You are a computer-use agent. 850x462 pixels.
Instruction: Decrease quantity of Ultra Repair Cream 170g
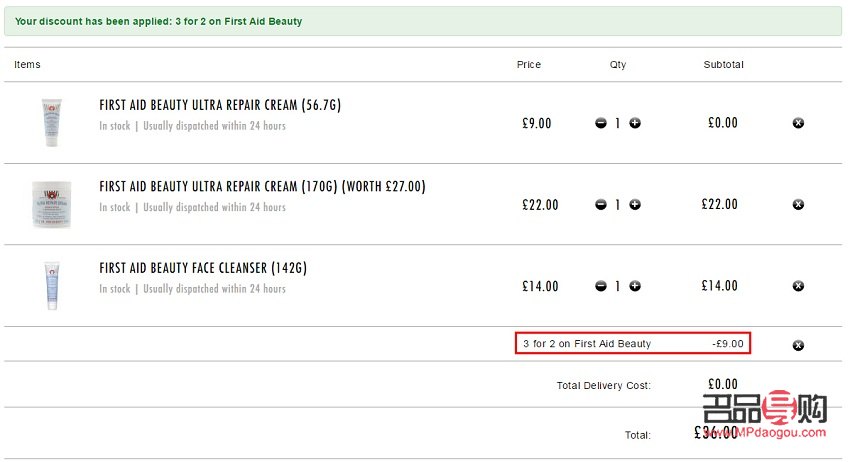601,205
